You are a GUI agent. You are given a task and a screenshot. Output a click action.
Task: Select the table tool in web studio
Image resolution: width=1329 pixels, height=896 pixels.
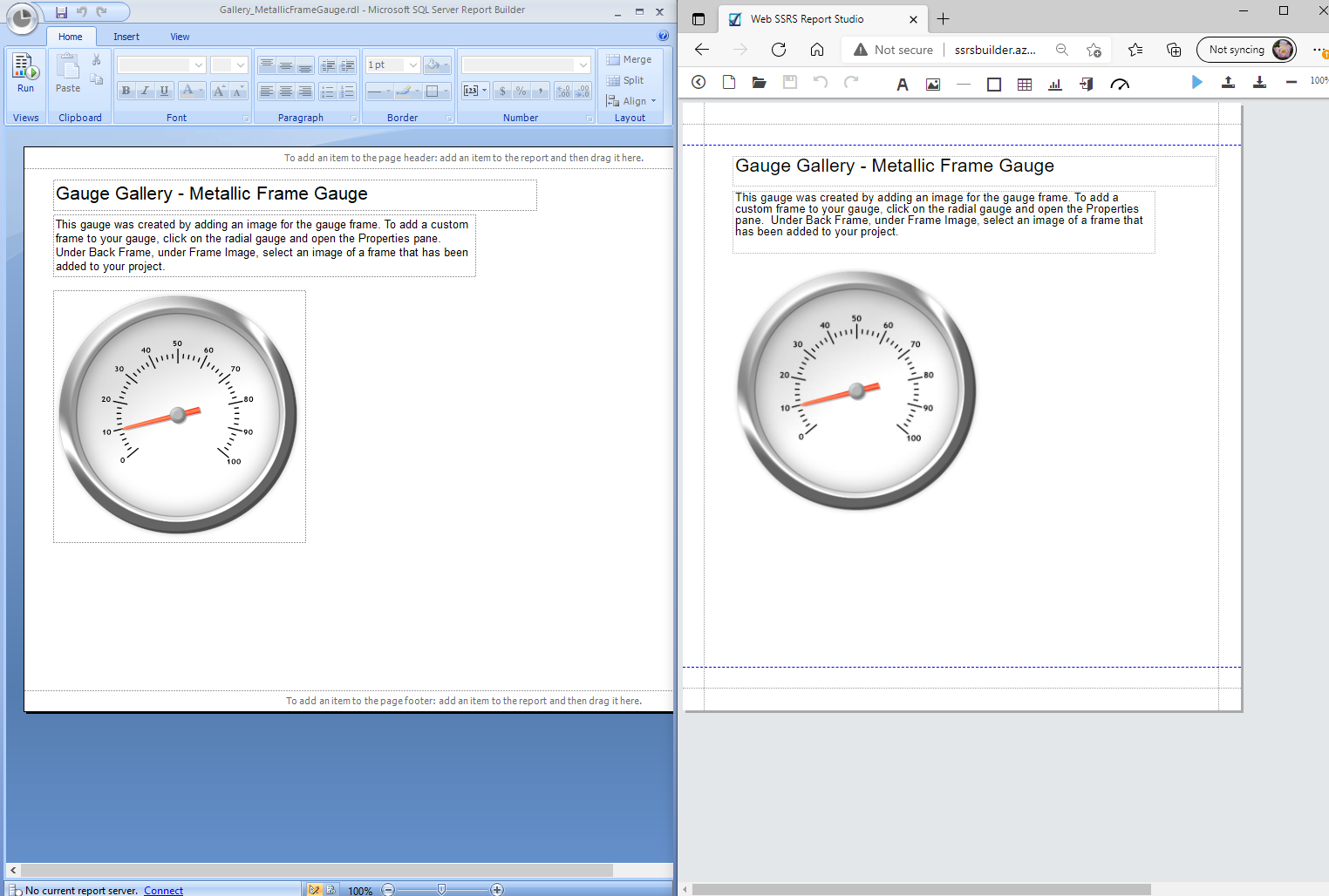(x=1025, y=84)
